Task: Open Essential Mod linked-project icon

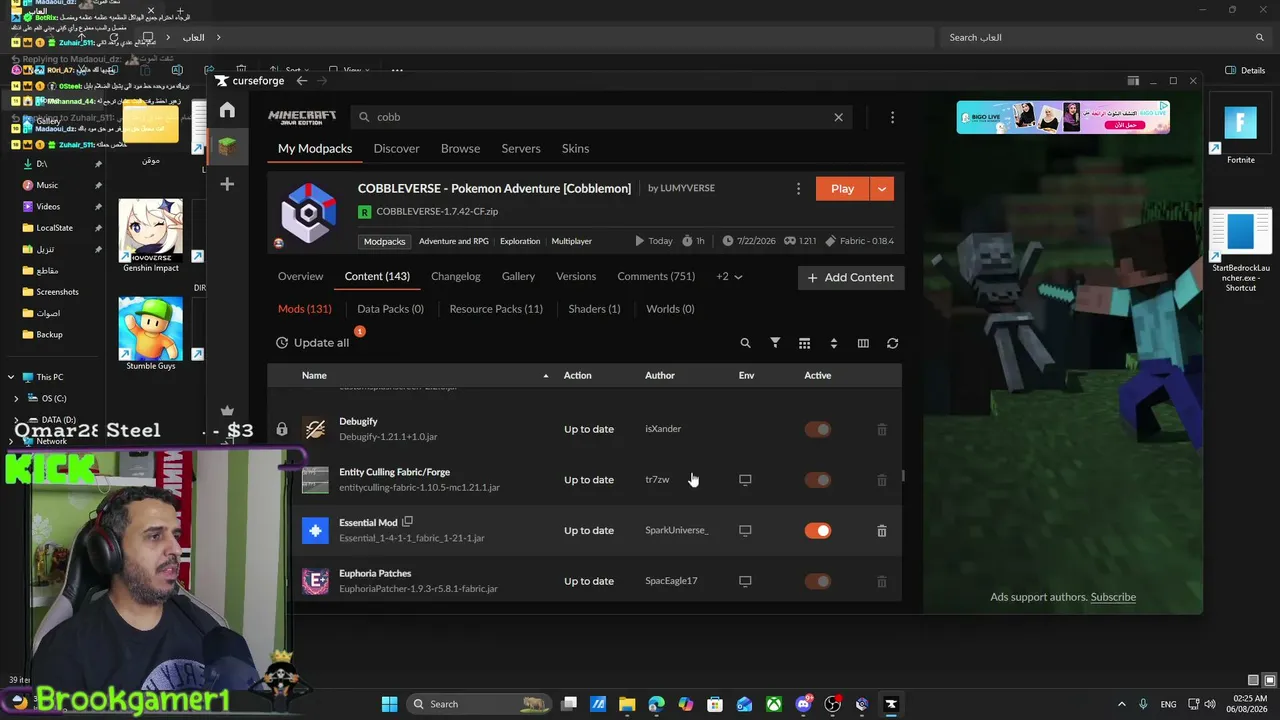Action: [x=407, y=522]
